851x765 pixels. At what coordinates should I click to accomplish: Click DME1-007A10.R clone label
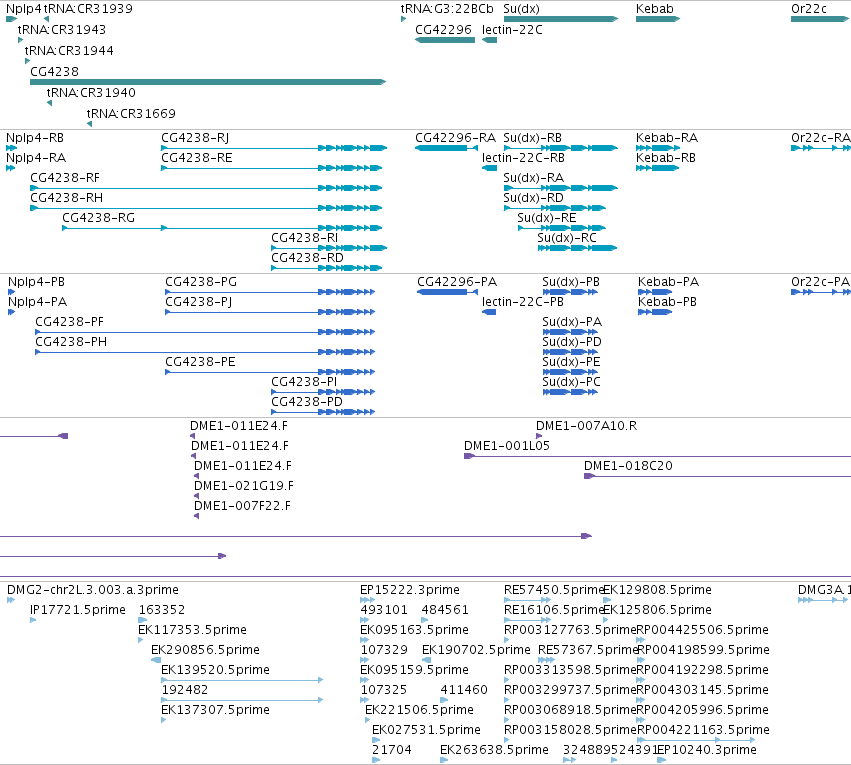click(587, 426)
